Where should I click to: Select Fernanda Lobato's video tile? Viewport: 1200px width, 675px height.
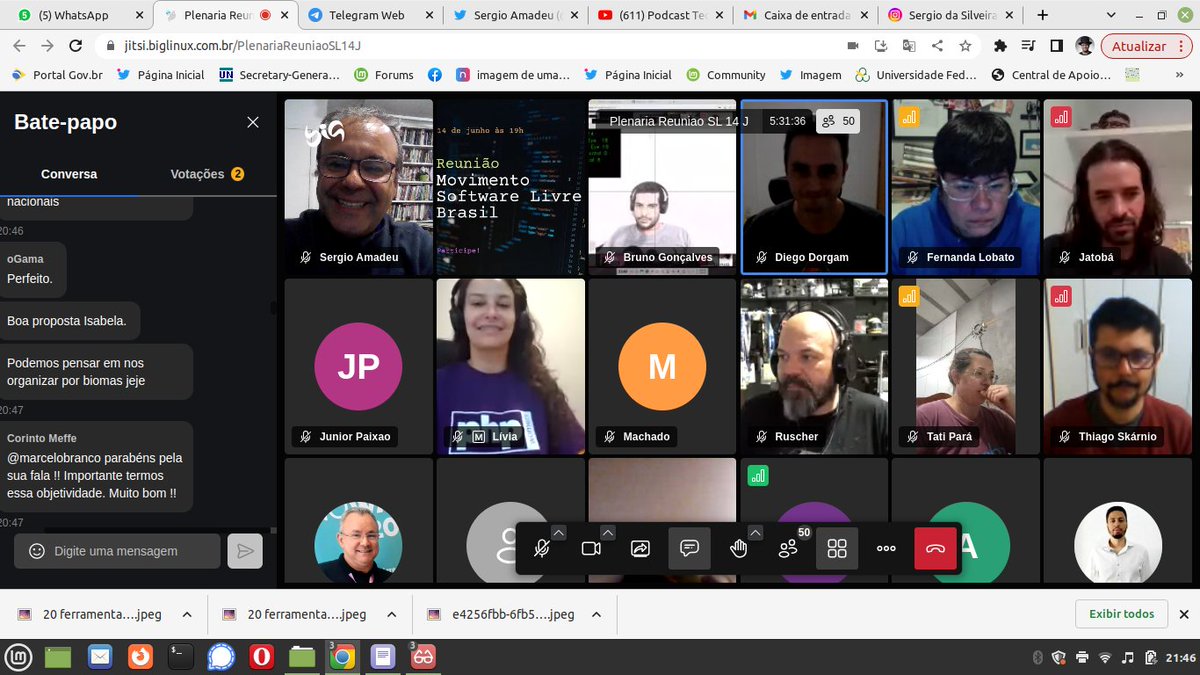[x=965, y=187]
